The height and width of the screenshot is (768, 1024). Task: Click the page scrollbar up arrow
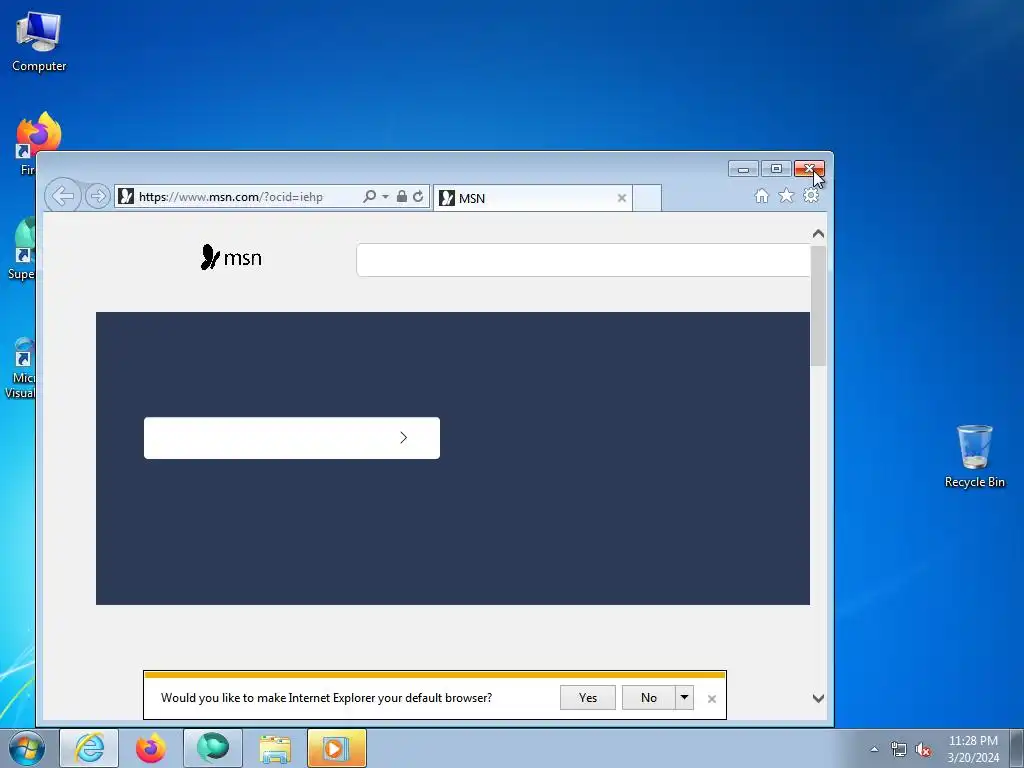click(818, 234)
